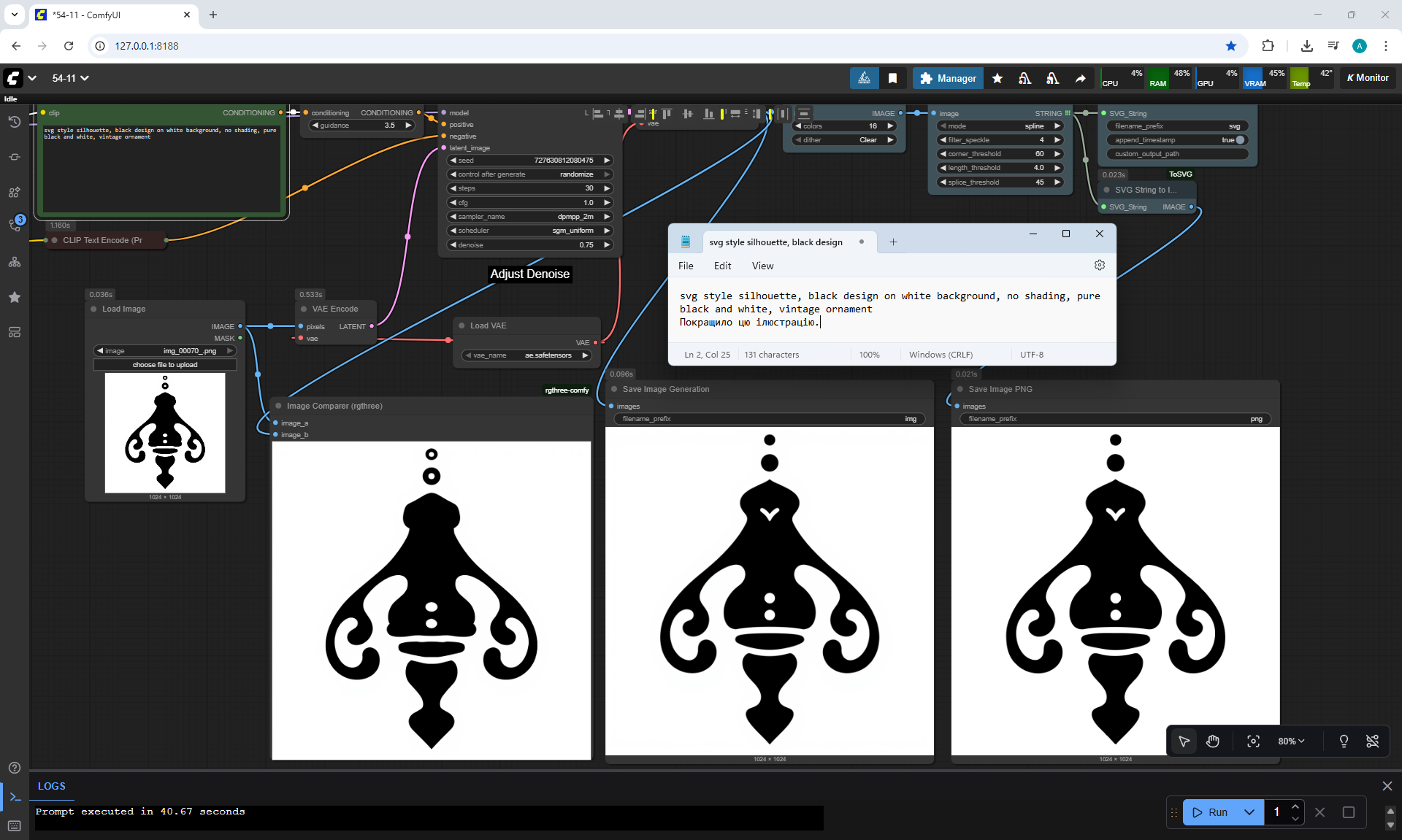Increase the run batch count stepper

[x=1295, y=806]
